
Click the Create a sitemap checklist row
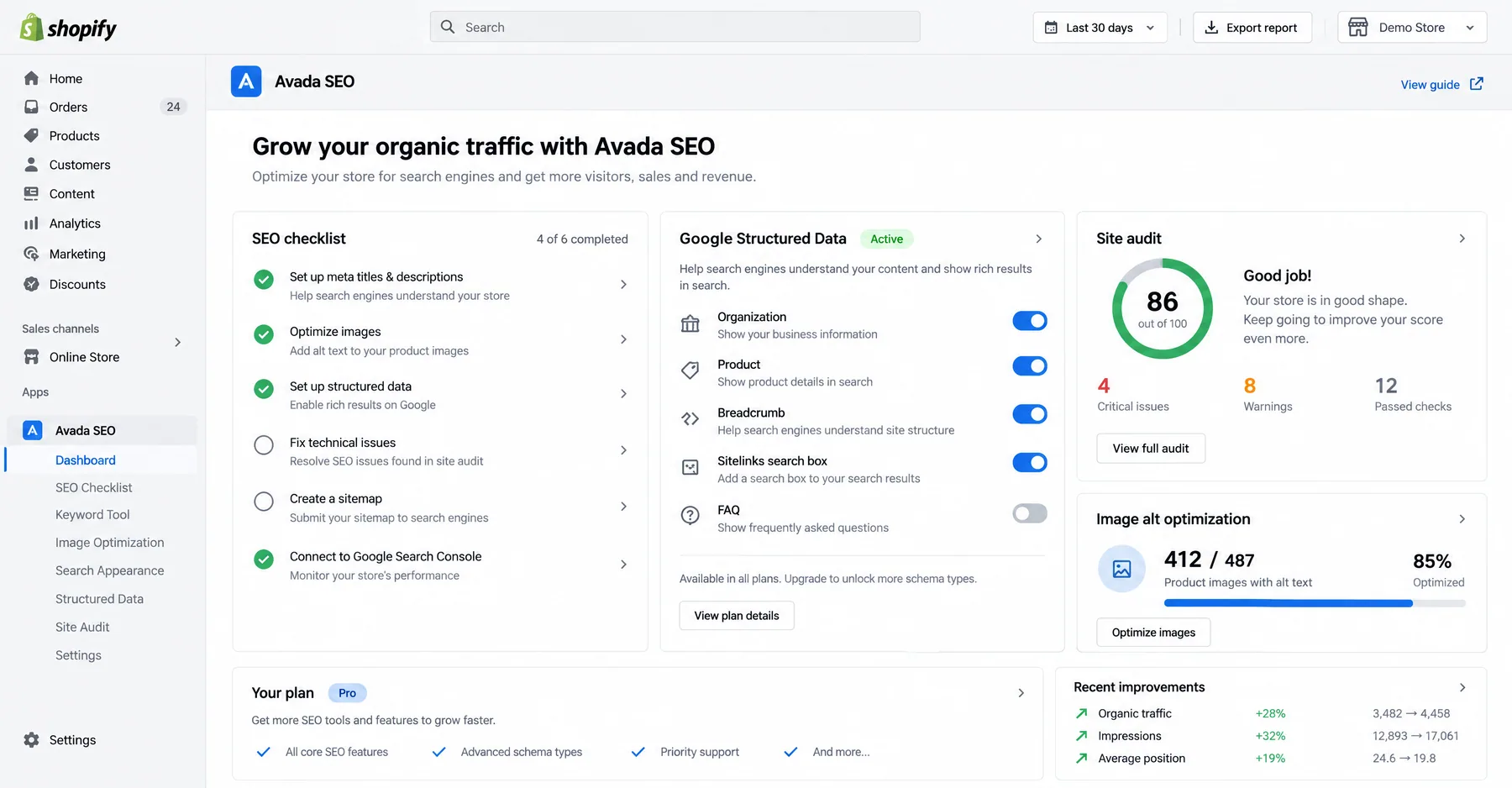pos(441,507)
